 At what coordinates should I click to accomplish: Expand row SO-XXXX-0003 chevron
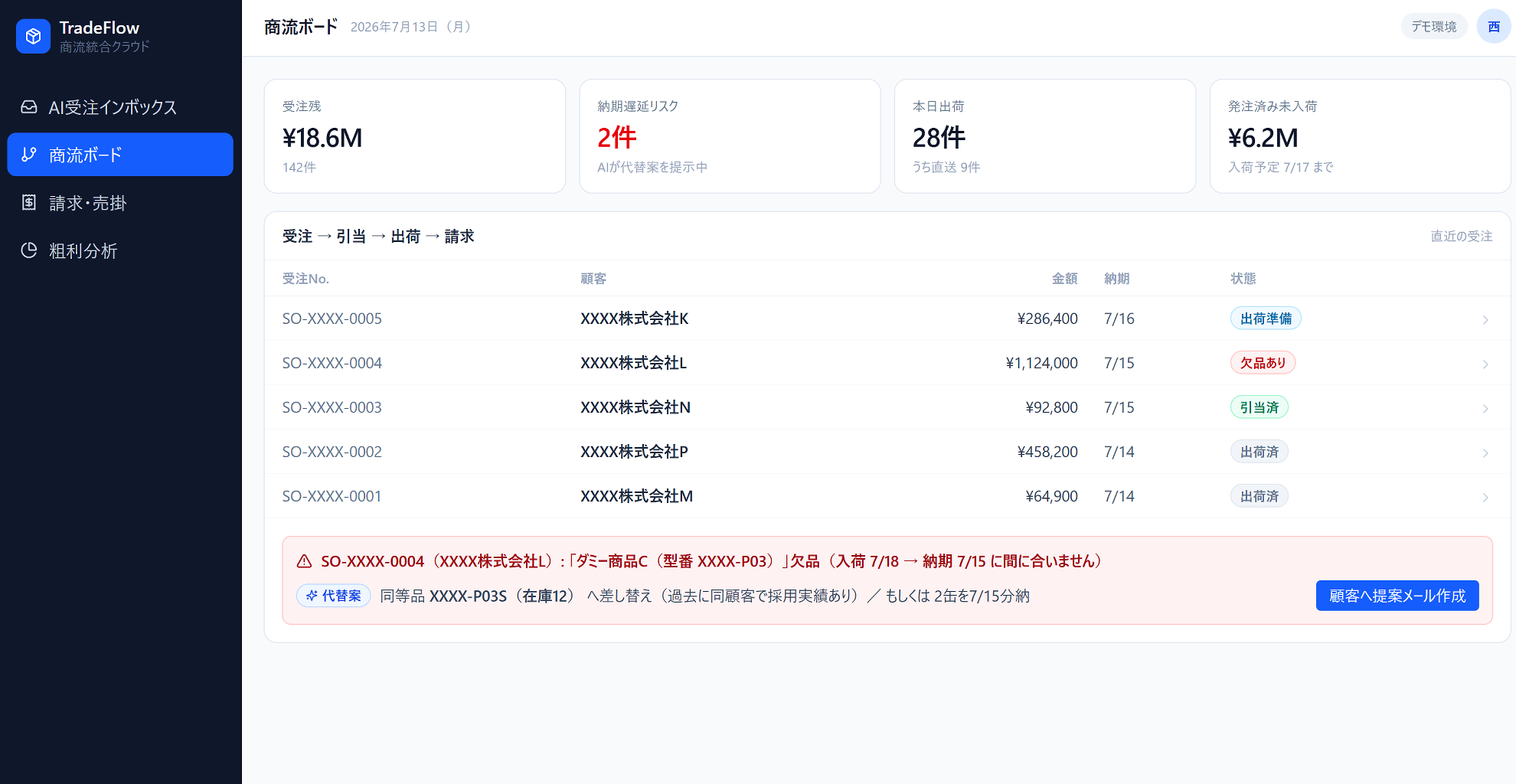pos(1485,408)
